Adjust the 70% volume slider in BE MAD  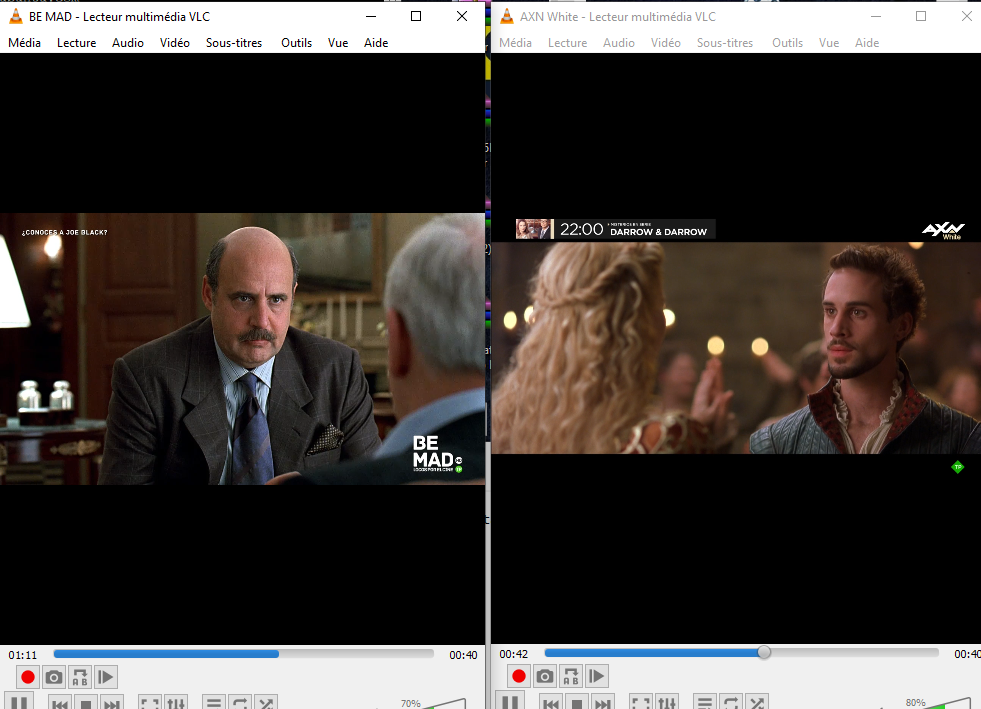(x=445, y=703)
